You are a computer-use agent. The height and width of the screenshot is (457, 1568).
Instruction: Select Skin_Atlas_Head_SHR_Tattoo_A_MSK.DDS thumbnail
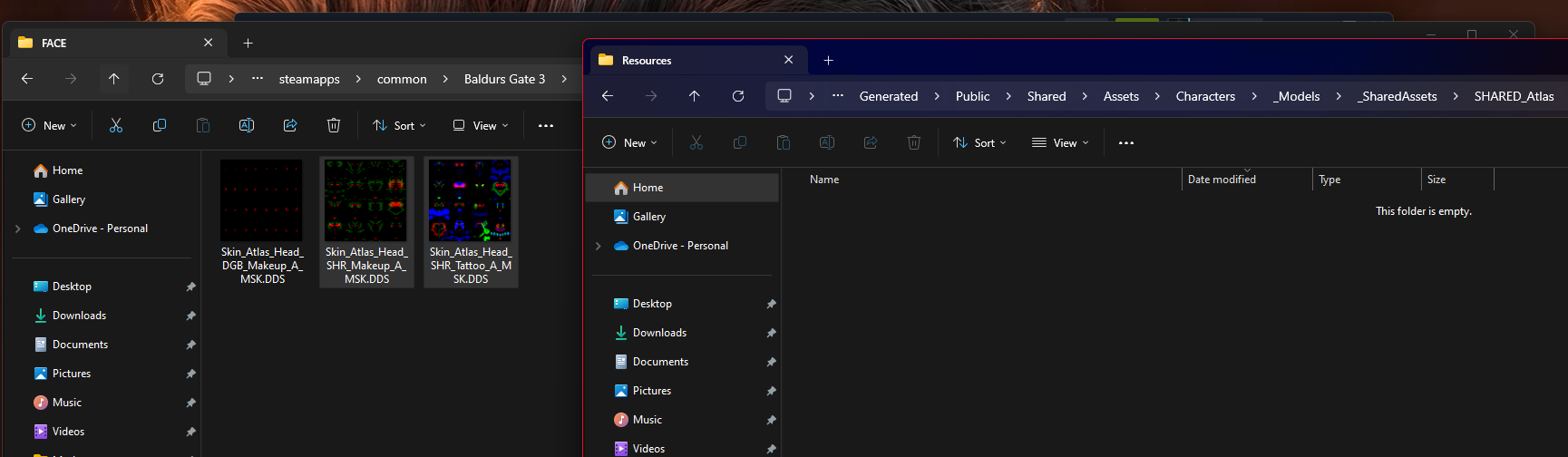click(471, 221)
